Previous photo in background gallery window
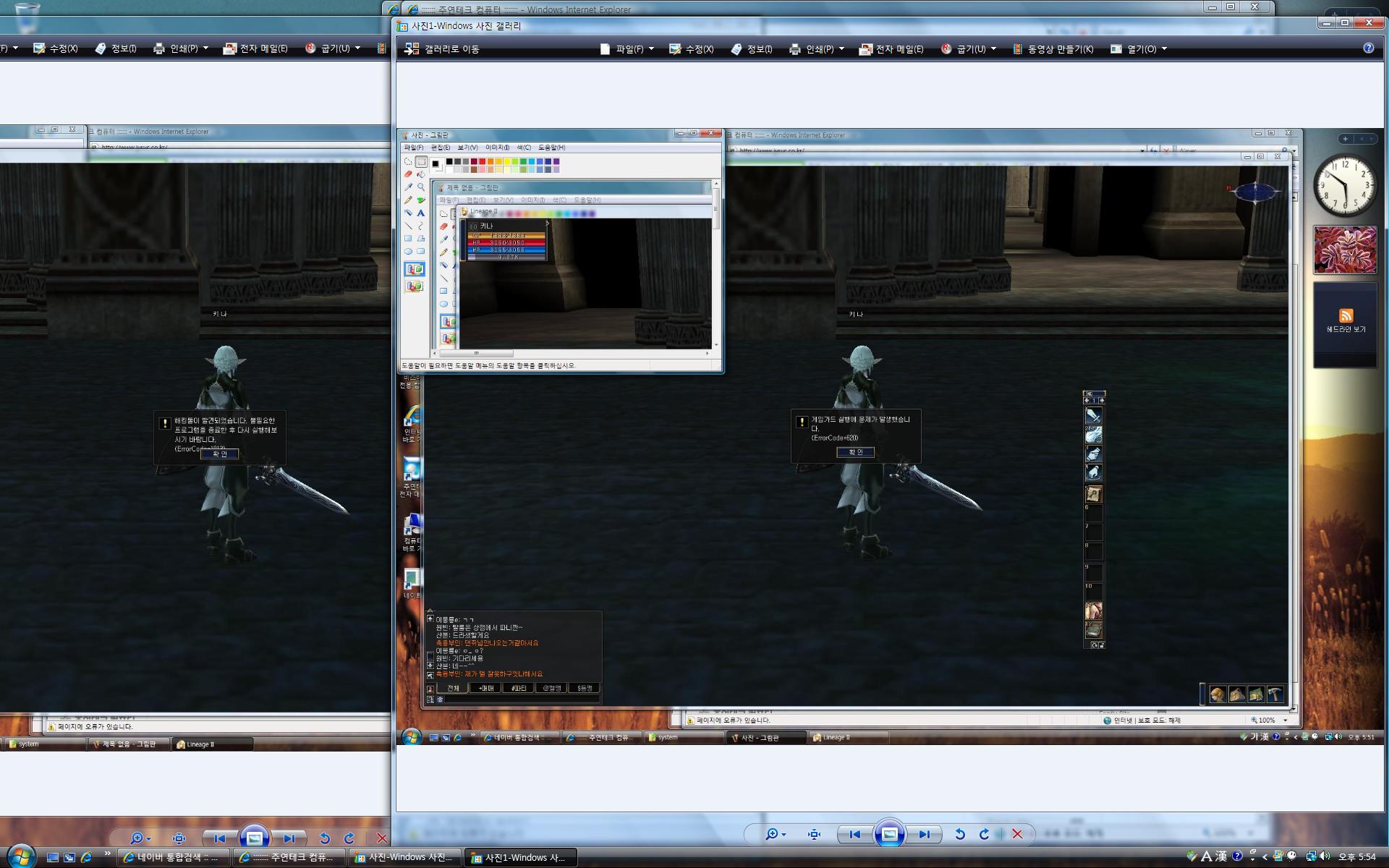The image size is (1389, 868). coord(219,838)
